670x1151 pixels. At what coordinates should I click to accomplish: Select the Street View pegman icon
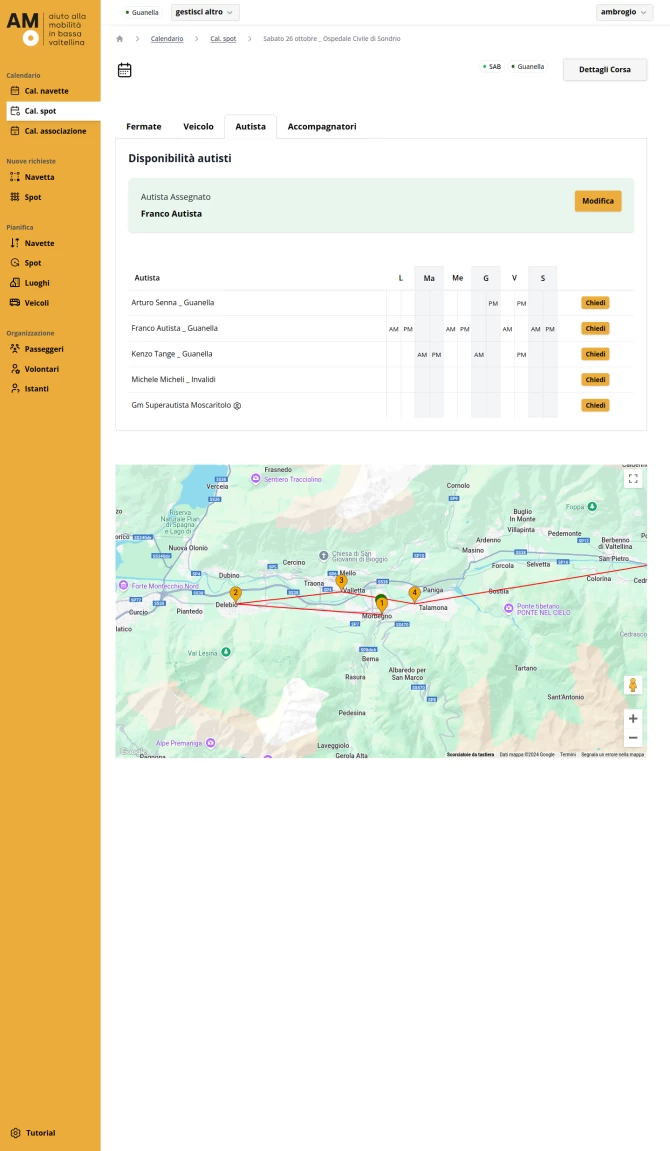[632, 685]
